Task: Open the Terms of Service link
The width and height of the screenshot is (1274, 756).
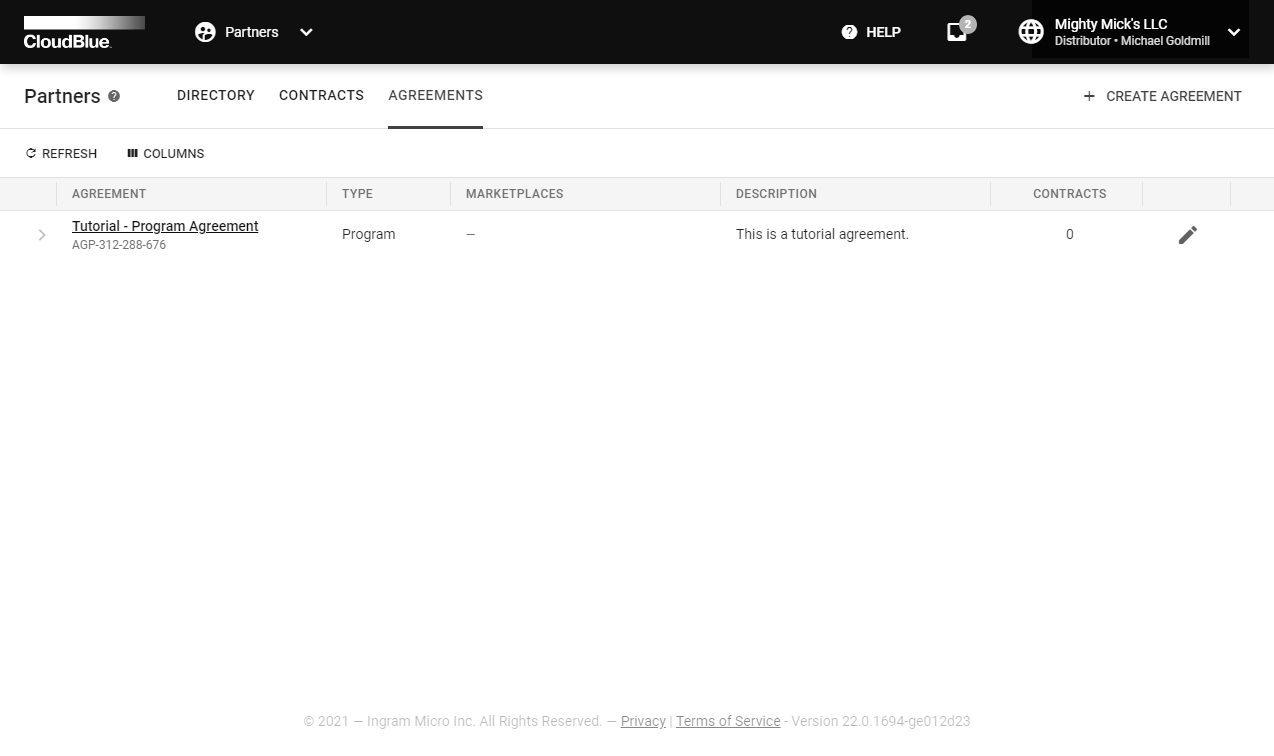Action: (x=728, y=721)
